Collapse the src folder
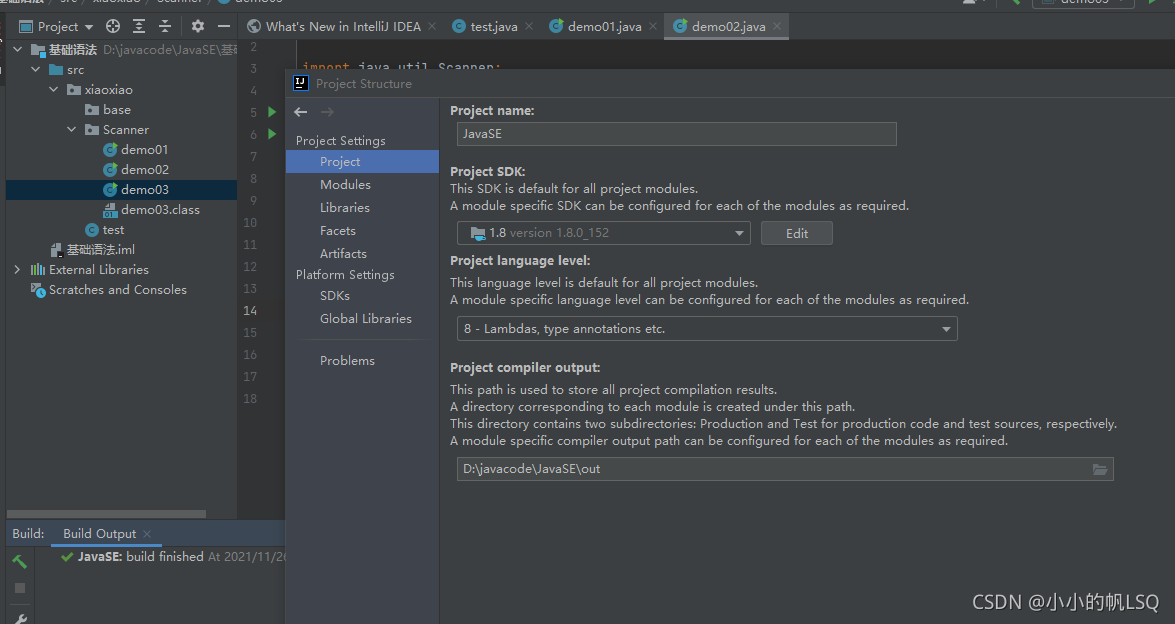 click(35, 70)
